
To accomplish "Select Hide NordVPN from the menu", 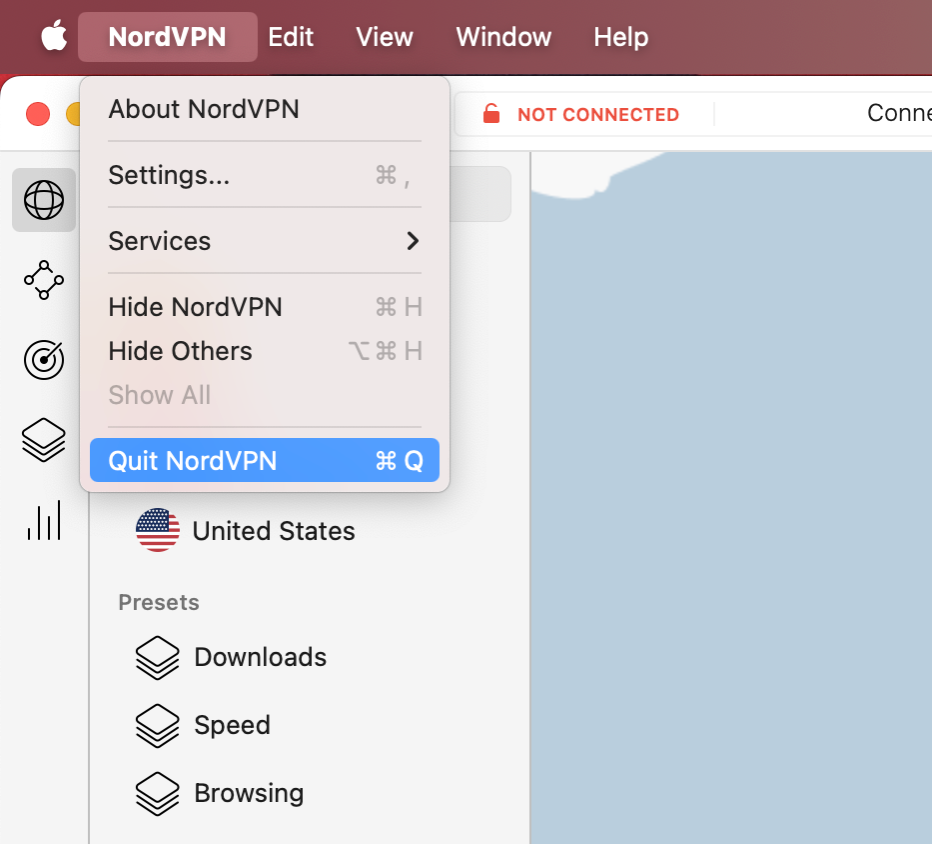I will click(195, 307).
